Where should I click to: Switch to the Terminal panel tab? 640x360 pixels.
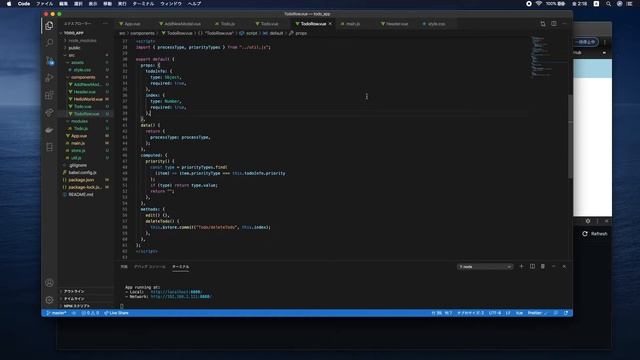click(180, 267)
